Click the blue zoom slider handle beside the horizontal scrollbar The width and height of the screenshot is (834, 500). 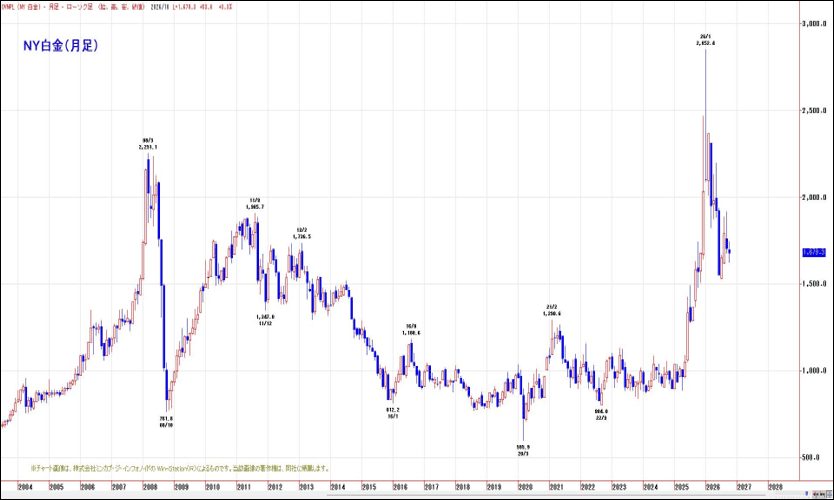pyautogui.click(x=807, y=494)
